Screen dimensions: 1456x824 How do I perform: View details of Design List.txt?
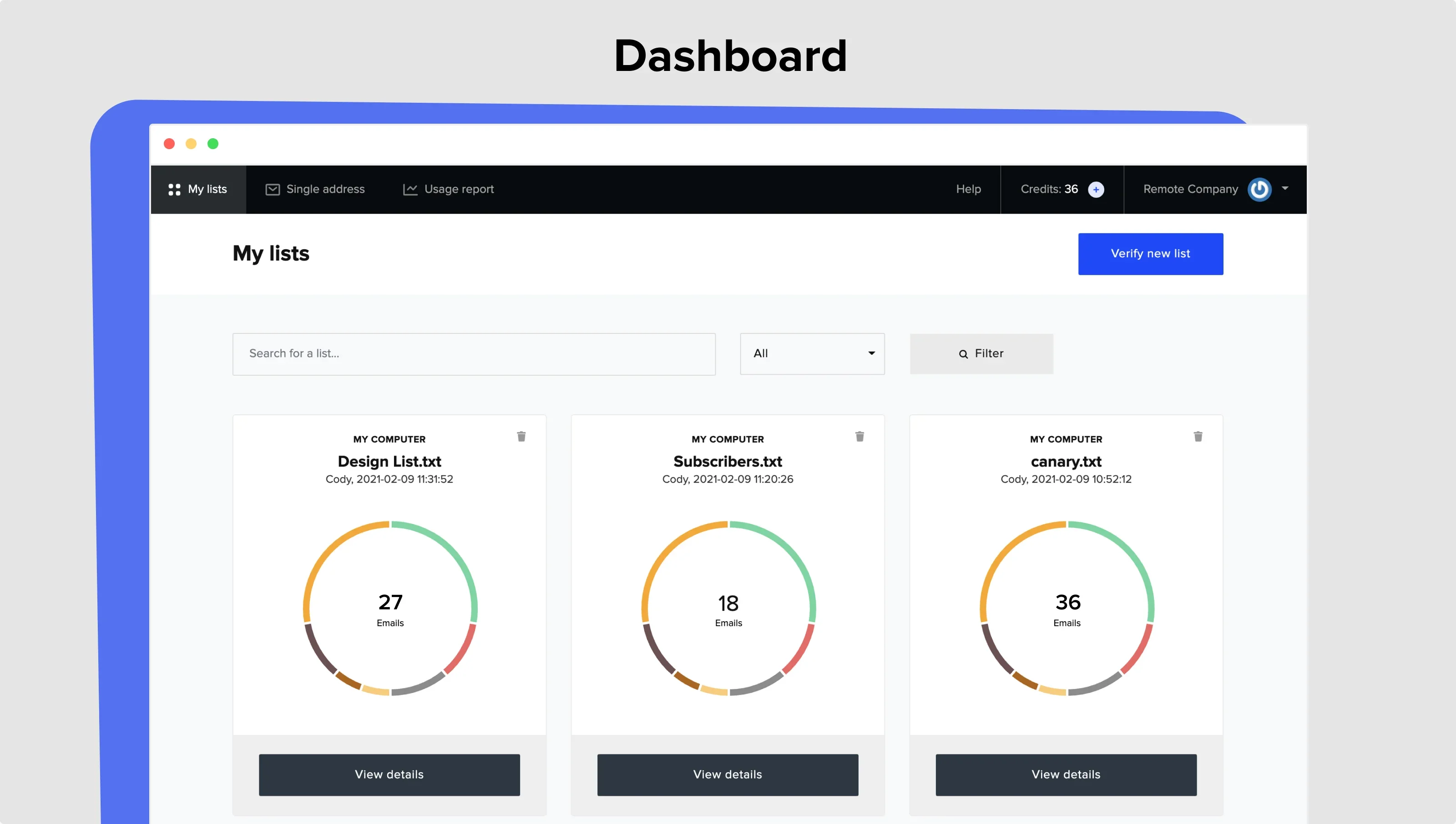[x=389, y=775]
